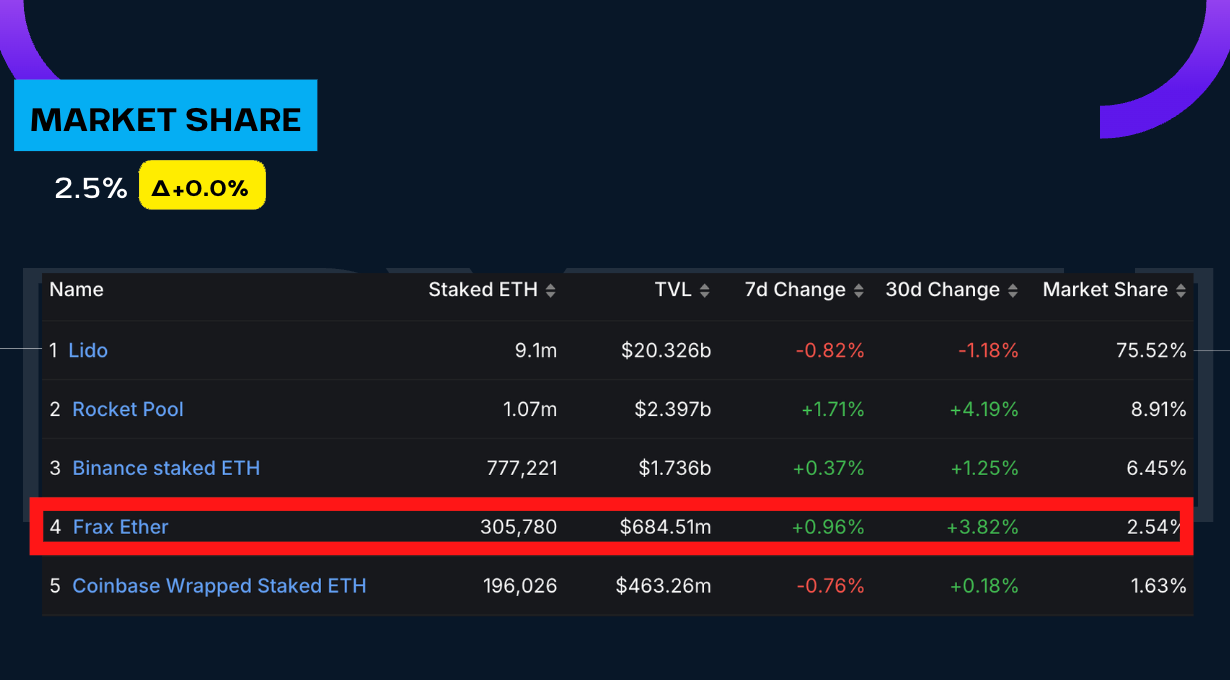
Task: Click the sort arrows beside TVL
Action: pos(705,291)
